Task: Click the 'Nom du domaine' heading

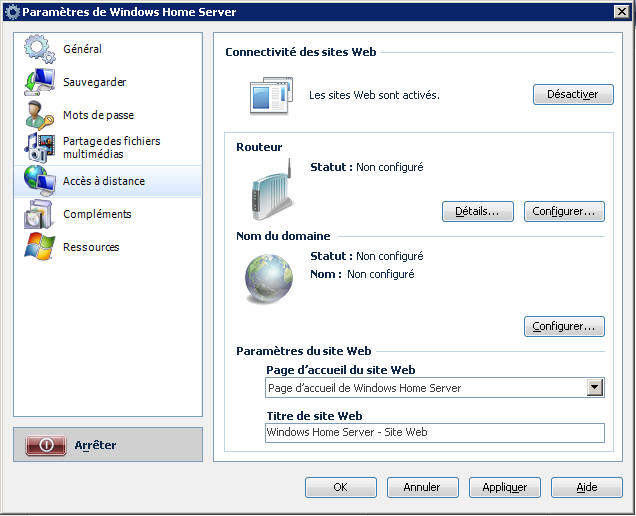Action: point(283,236)
